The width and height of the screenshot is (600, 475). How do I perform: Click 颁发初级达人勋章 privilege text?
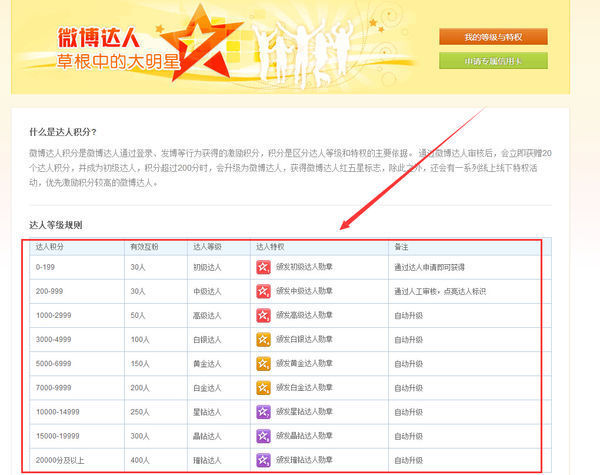304,267
